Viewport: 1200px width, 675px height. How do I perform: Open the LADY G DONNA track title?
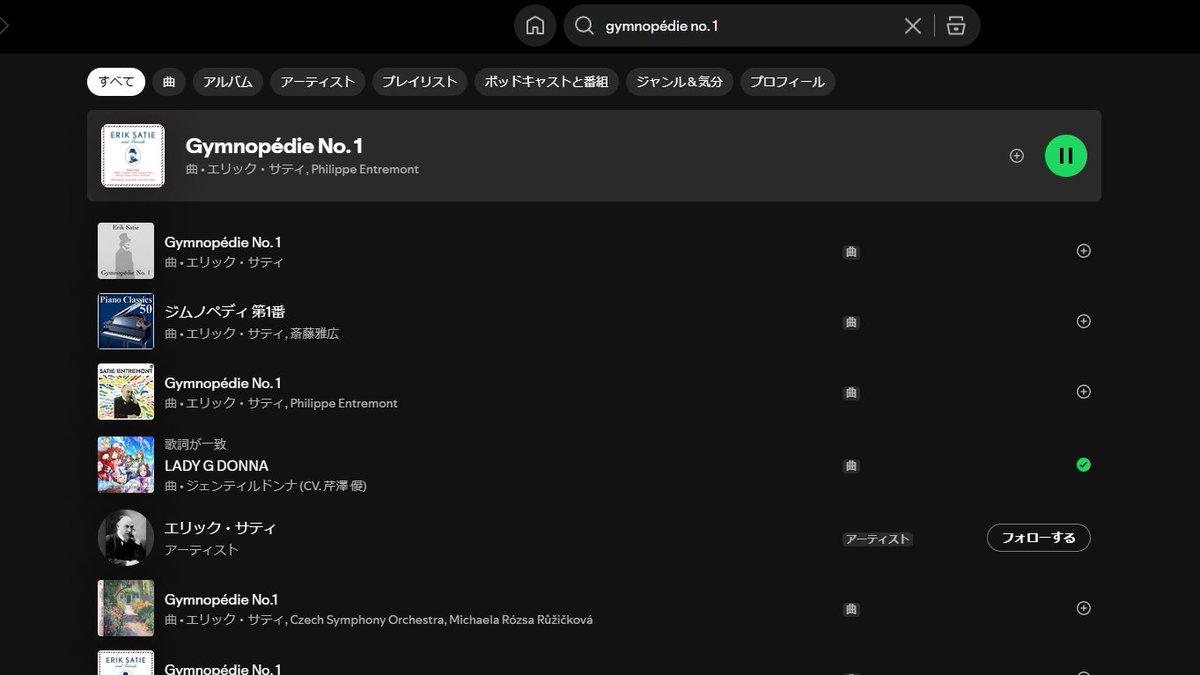click(216, 466)
